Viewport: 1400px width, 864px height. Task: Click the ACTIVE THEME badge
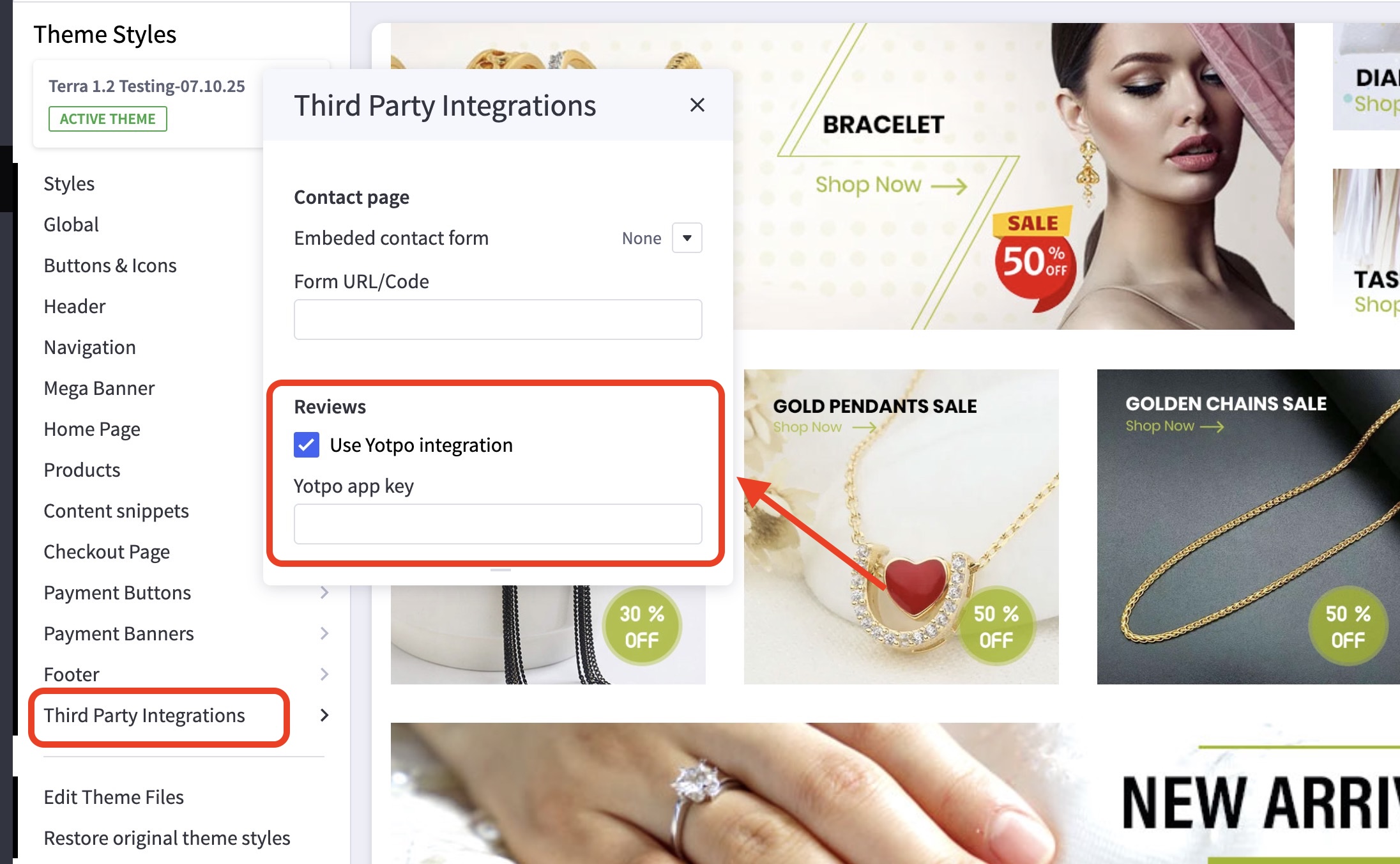[x=108, y=119]
